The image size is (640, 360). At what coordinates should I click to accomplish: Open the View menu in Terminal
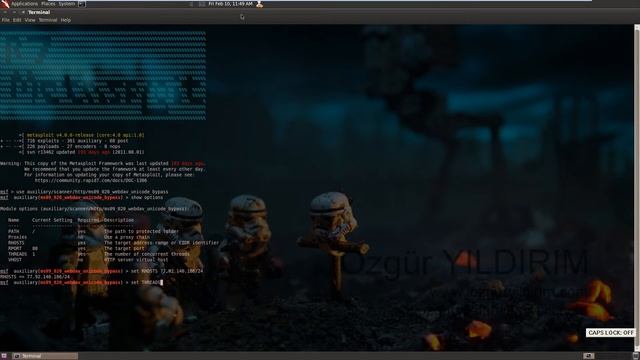(30, 20)
